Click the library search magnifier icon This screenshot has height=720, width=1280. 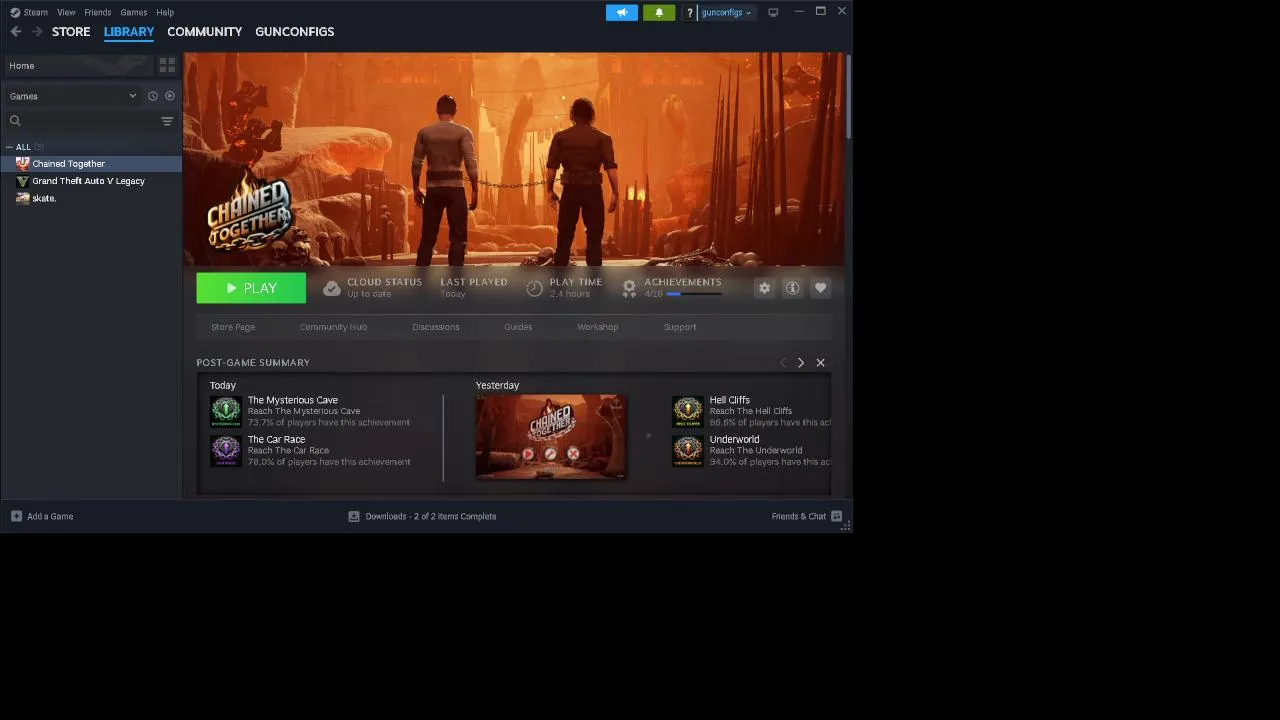click(15, 121)
